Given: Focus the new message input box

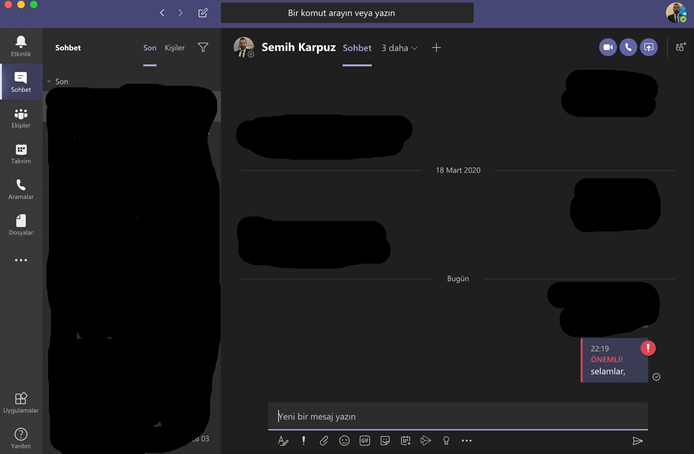Looking at the screenshot, I should [458, 416].
